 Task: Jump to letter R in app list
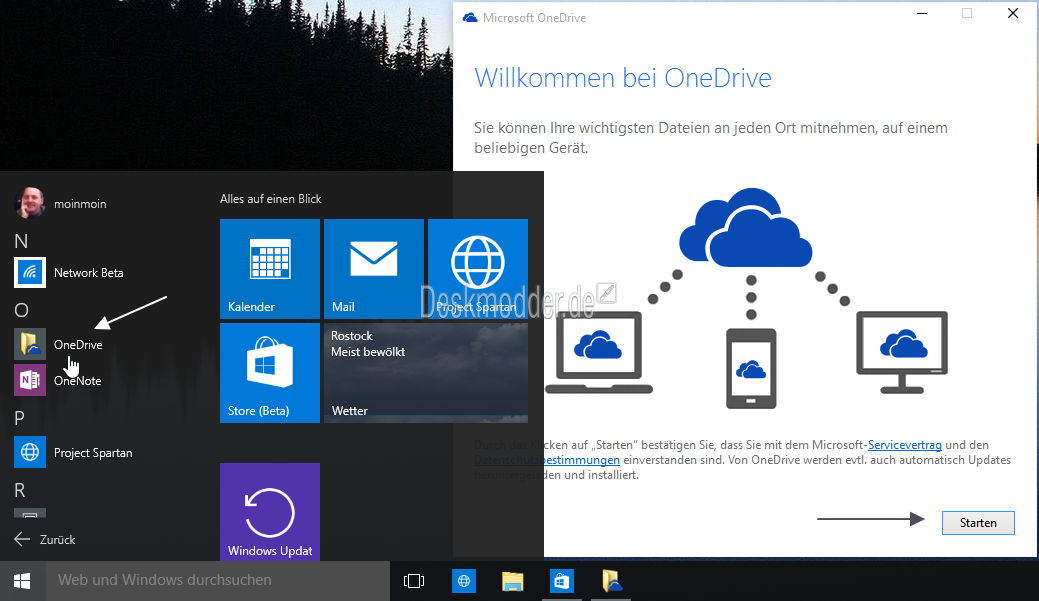coord(20,490)
